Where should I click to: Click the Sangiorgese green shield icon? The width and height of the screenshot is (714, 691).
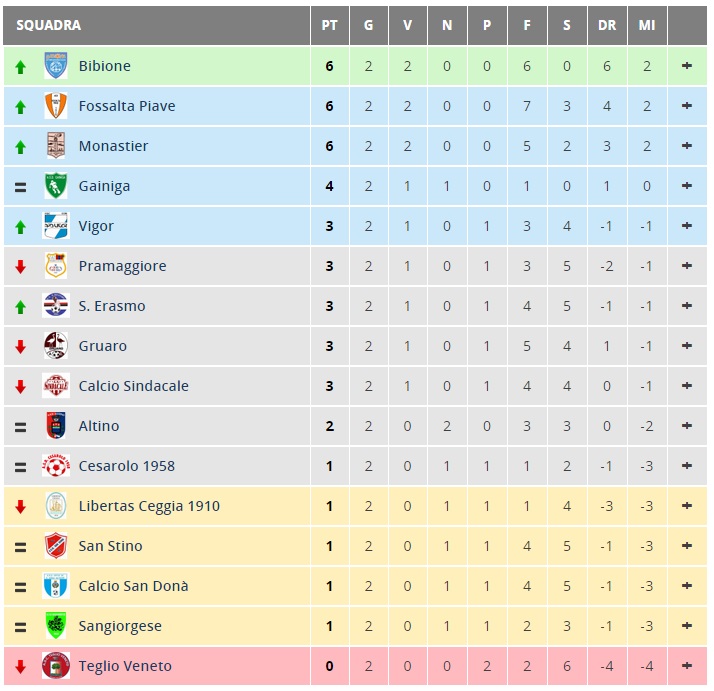tap(56, 625)
